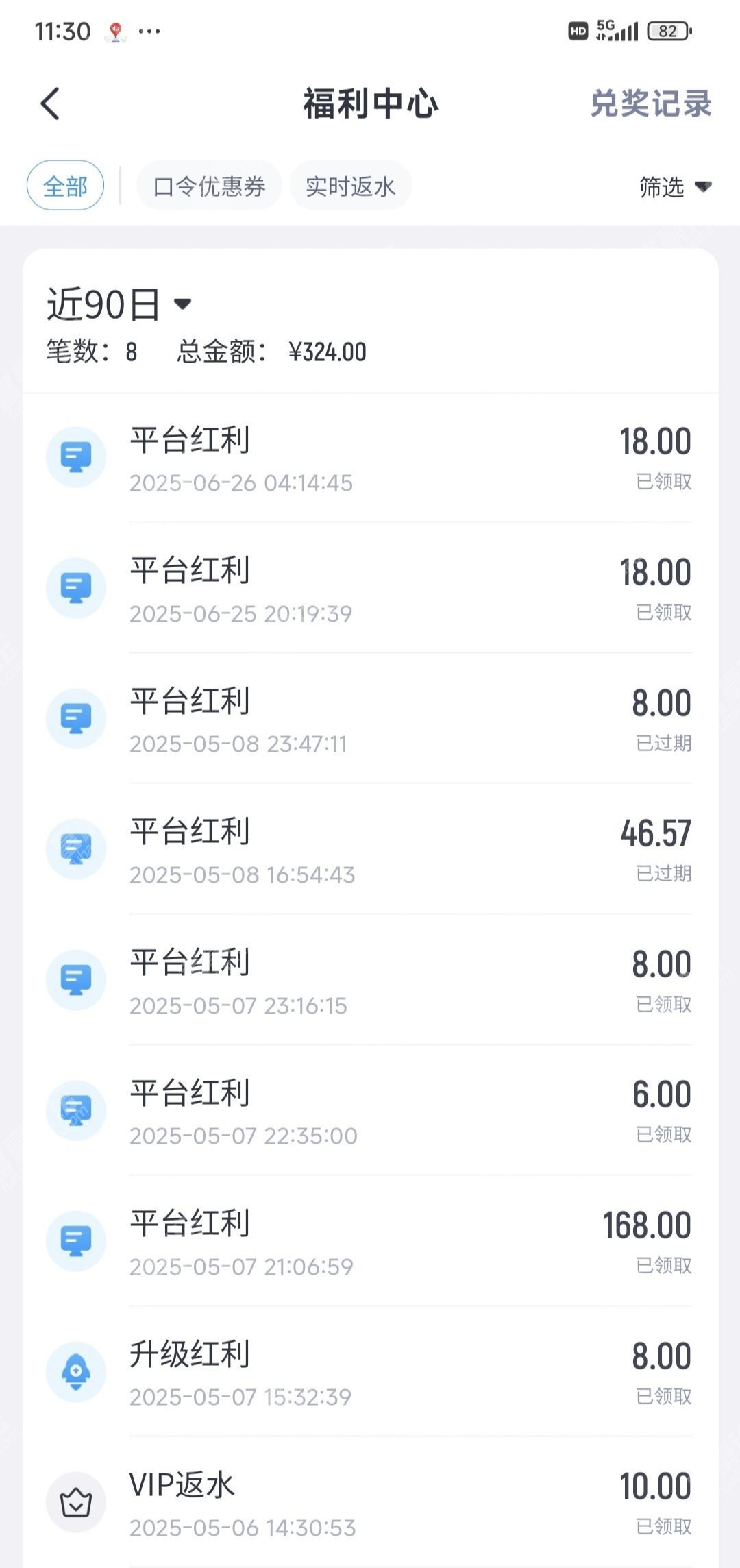740x1568 pixels.
Task: Tap the 总金额 ¥324.00 summary
Action: (271, 352)
